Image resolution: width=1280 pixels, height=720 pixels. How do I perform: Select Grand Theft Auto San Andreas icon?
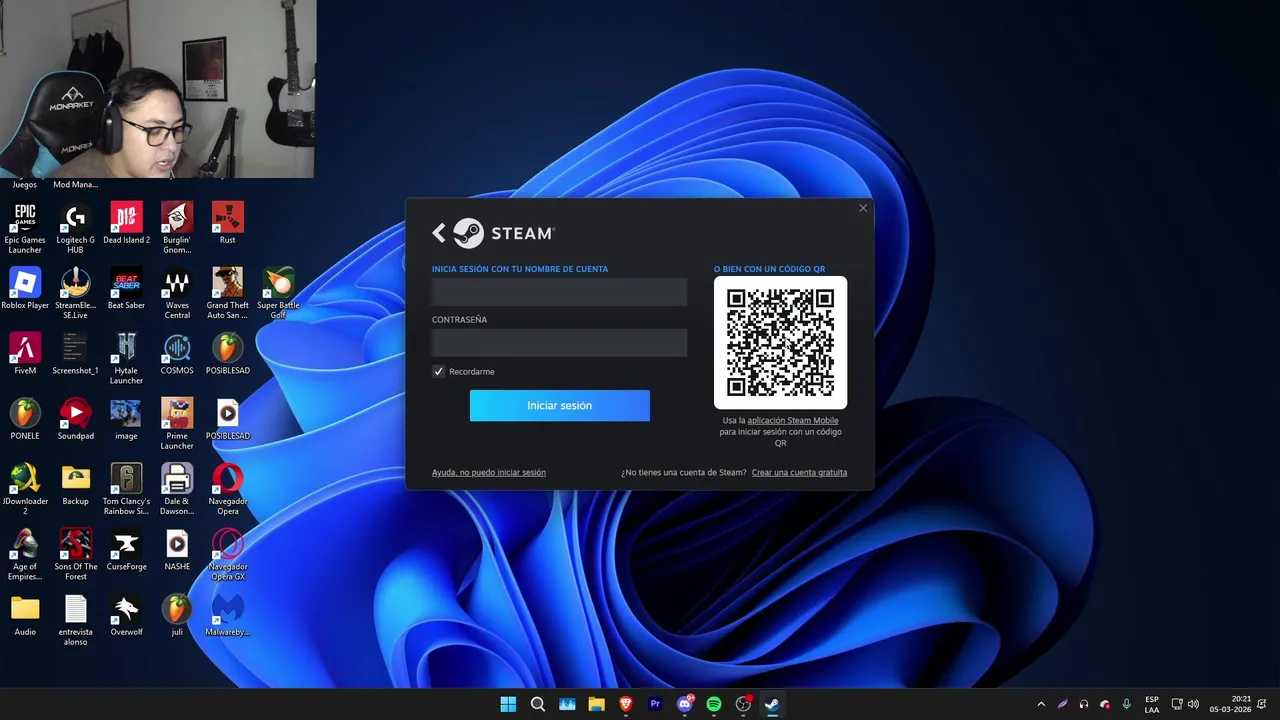coord(228,294)
